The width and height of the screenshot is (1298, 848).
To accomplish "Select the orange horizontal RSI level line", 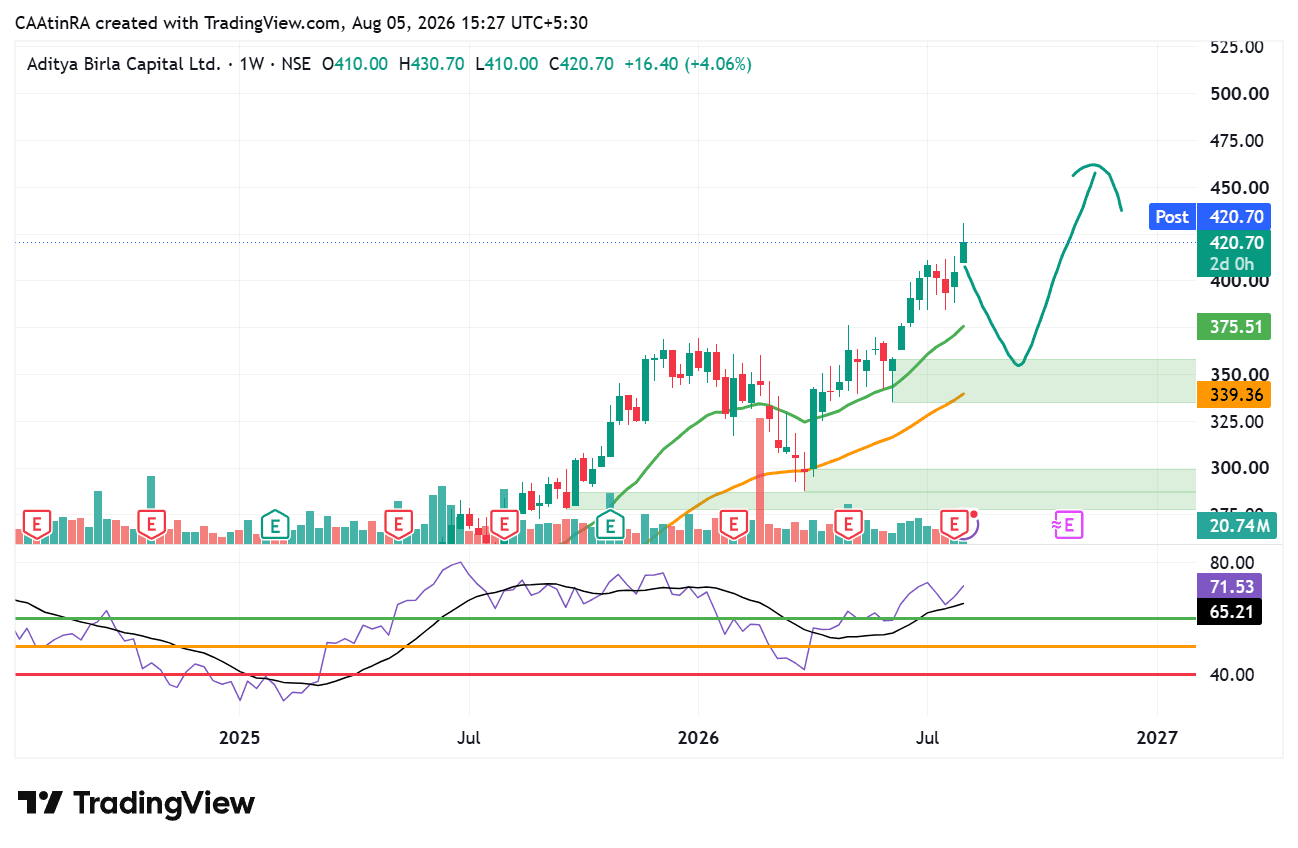I will pos(605,646).
